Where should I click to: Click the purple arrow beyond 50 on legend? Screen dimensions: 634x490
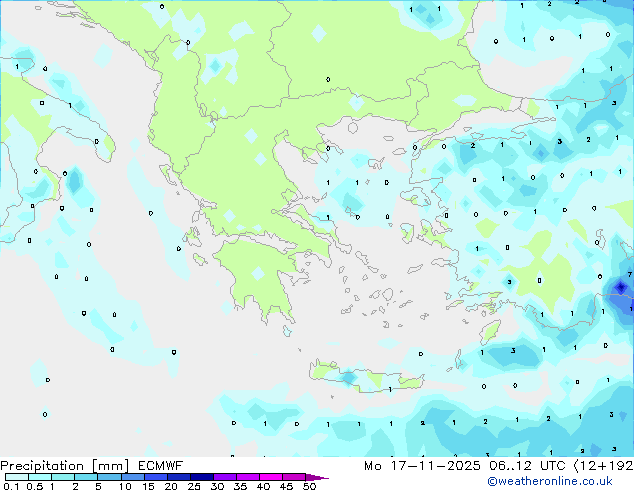pos(317,477)
